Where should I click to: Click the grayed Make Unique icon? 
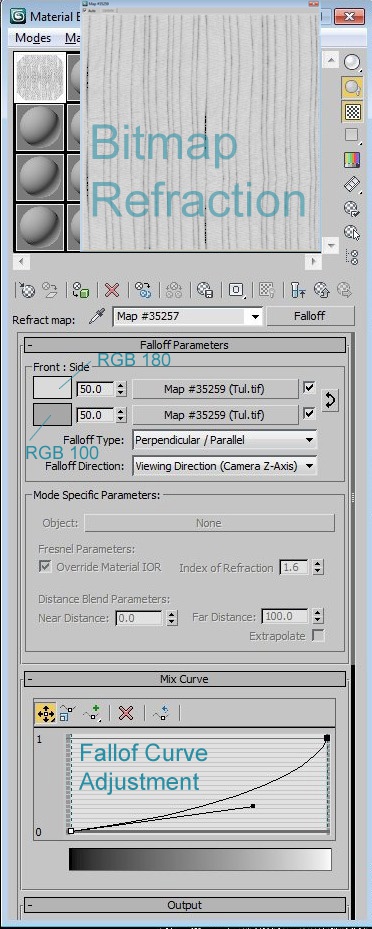pos(174,290)
